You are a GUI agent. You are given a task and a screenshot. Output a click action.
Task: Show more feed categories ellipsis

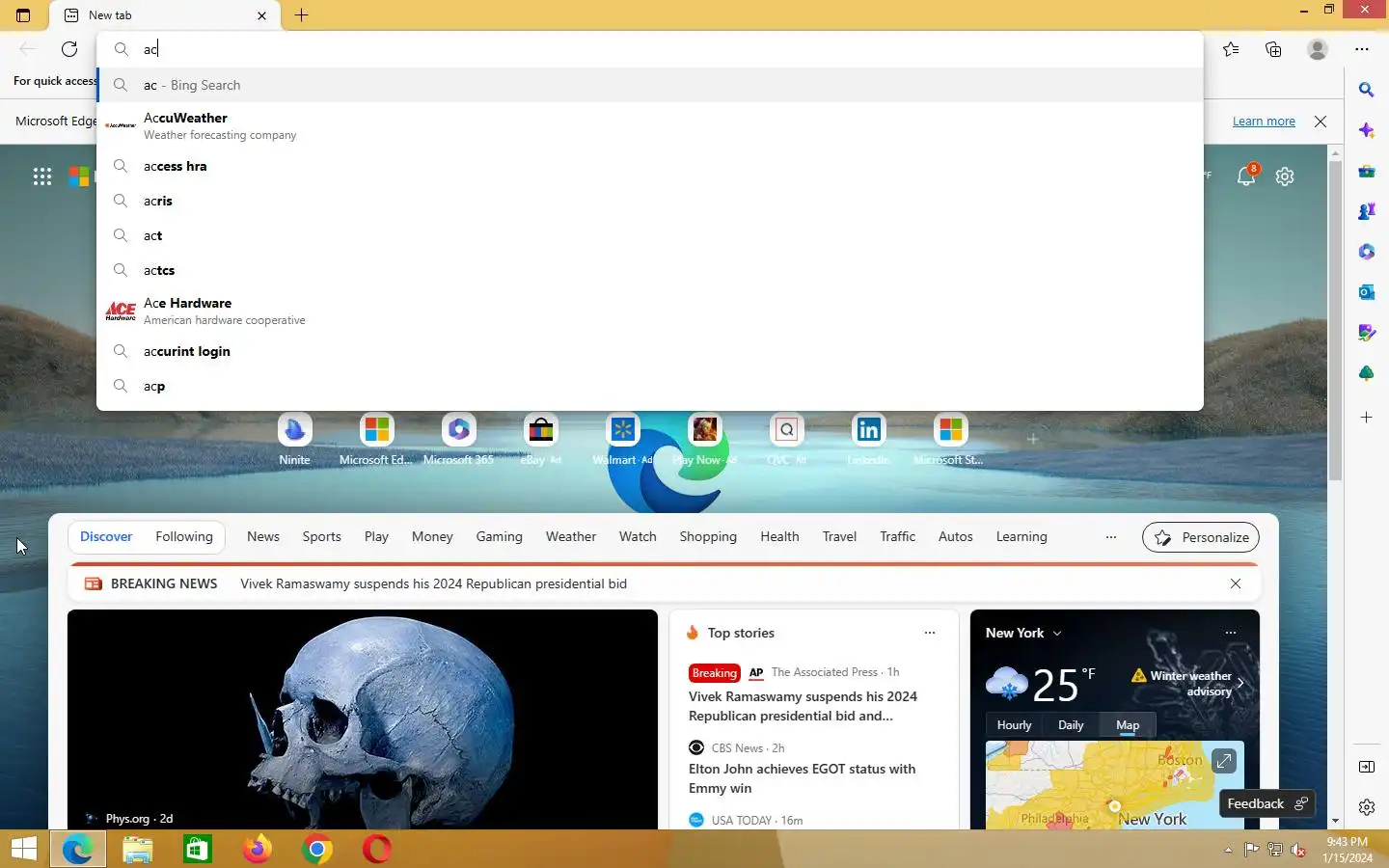coord(1111,537)
